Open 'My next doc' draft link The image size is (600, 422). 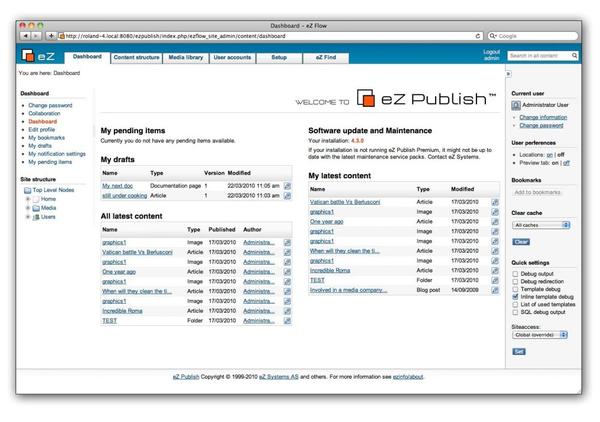(117, 186)
